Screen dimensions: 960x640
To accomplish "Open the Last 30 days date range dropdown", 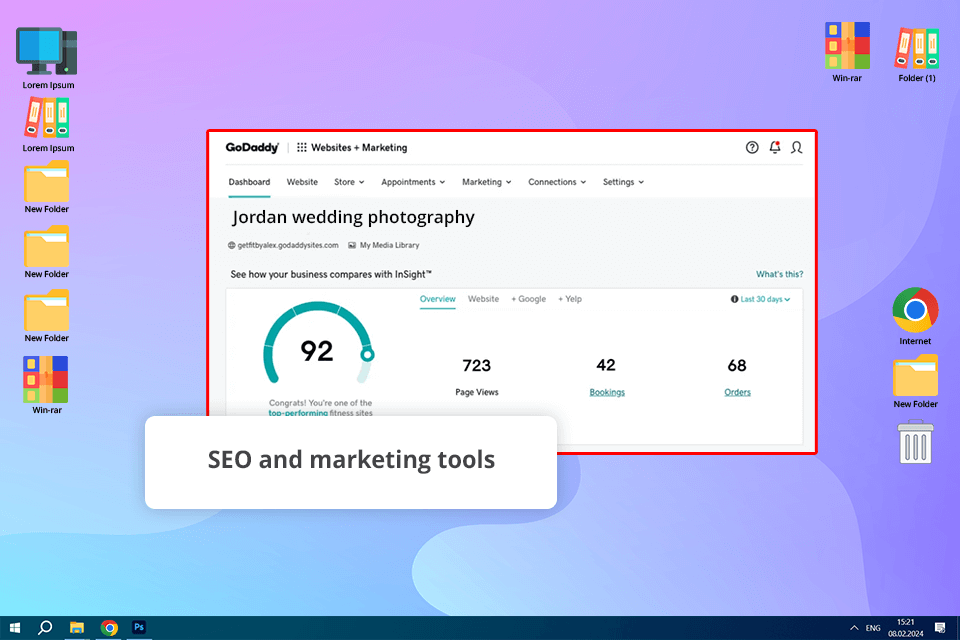I will coord(765,299).
